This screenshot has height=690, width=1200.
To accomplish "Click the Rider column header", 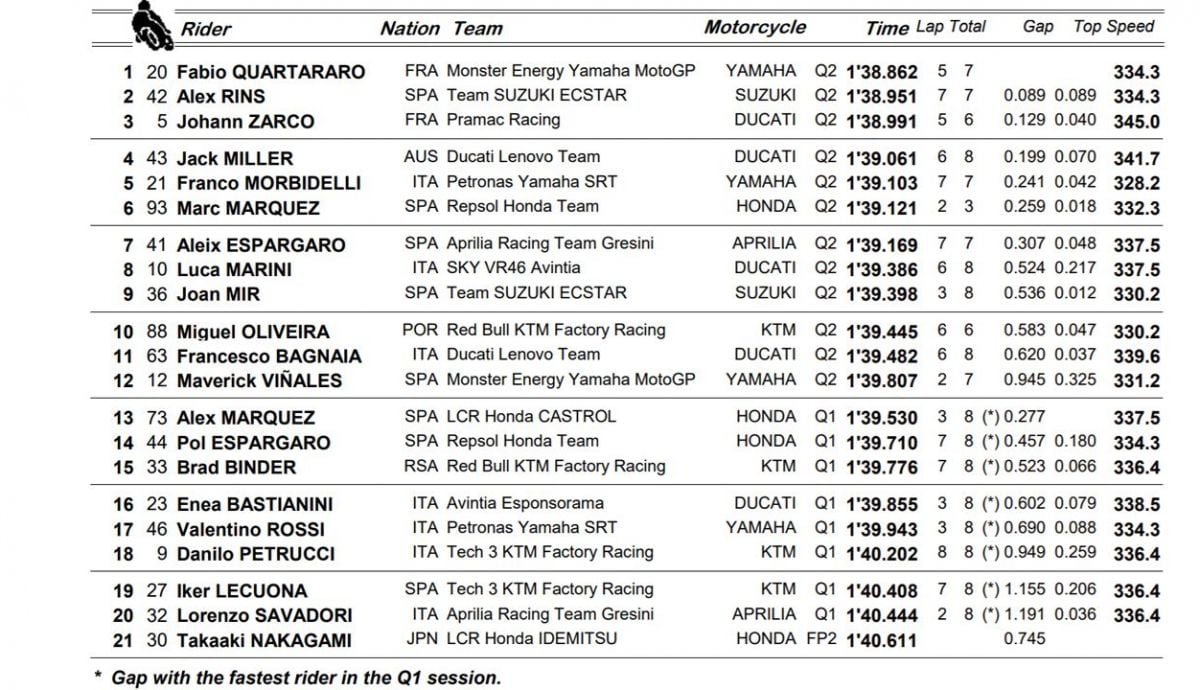I will pyautogui.click(x=205, y=29).
